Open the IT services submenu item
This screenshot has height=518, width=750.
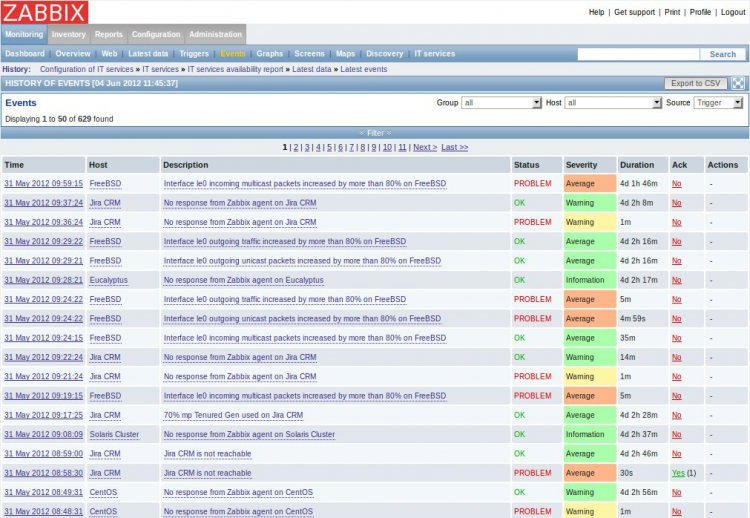pos(434,54)
